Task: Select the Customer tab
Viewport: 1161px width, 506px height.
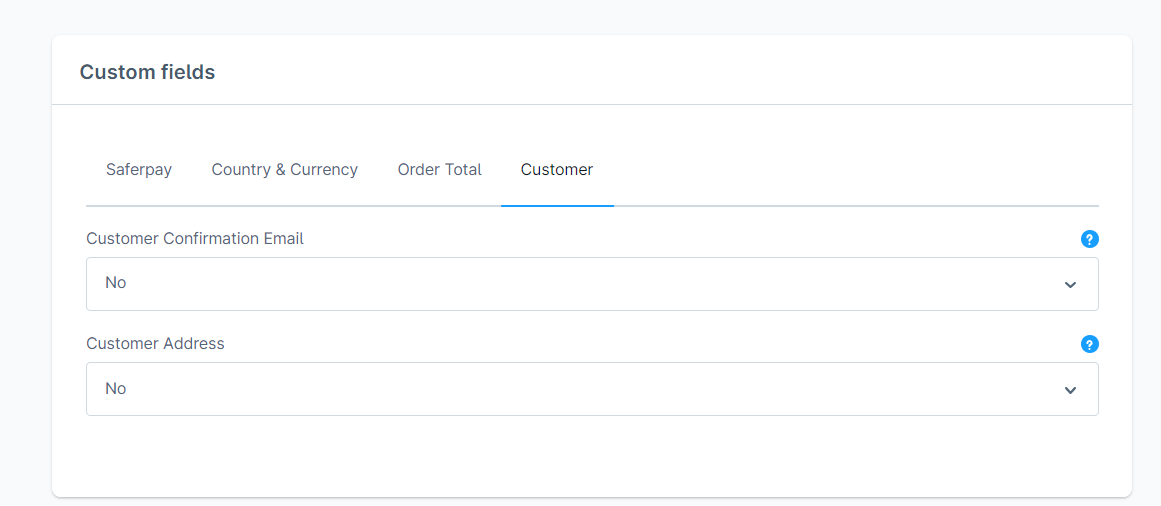Action: pos(557,170)
